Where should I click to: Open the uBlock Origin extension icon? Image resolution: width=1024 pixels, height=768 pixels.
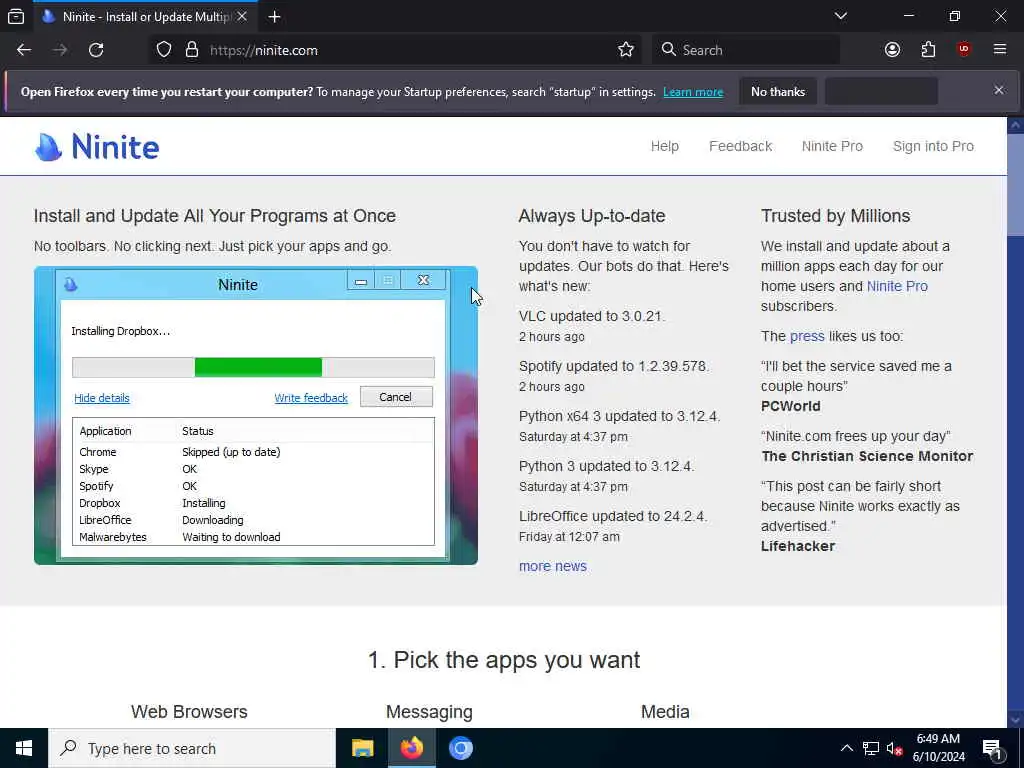pyautogui.click(x=964, y=50)
